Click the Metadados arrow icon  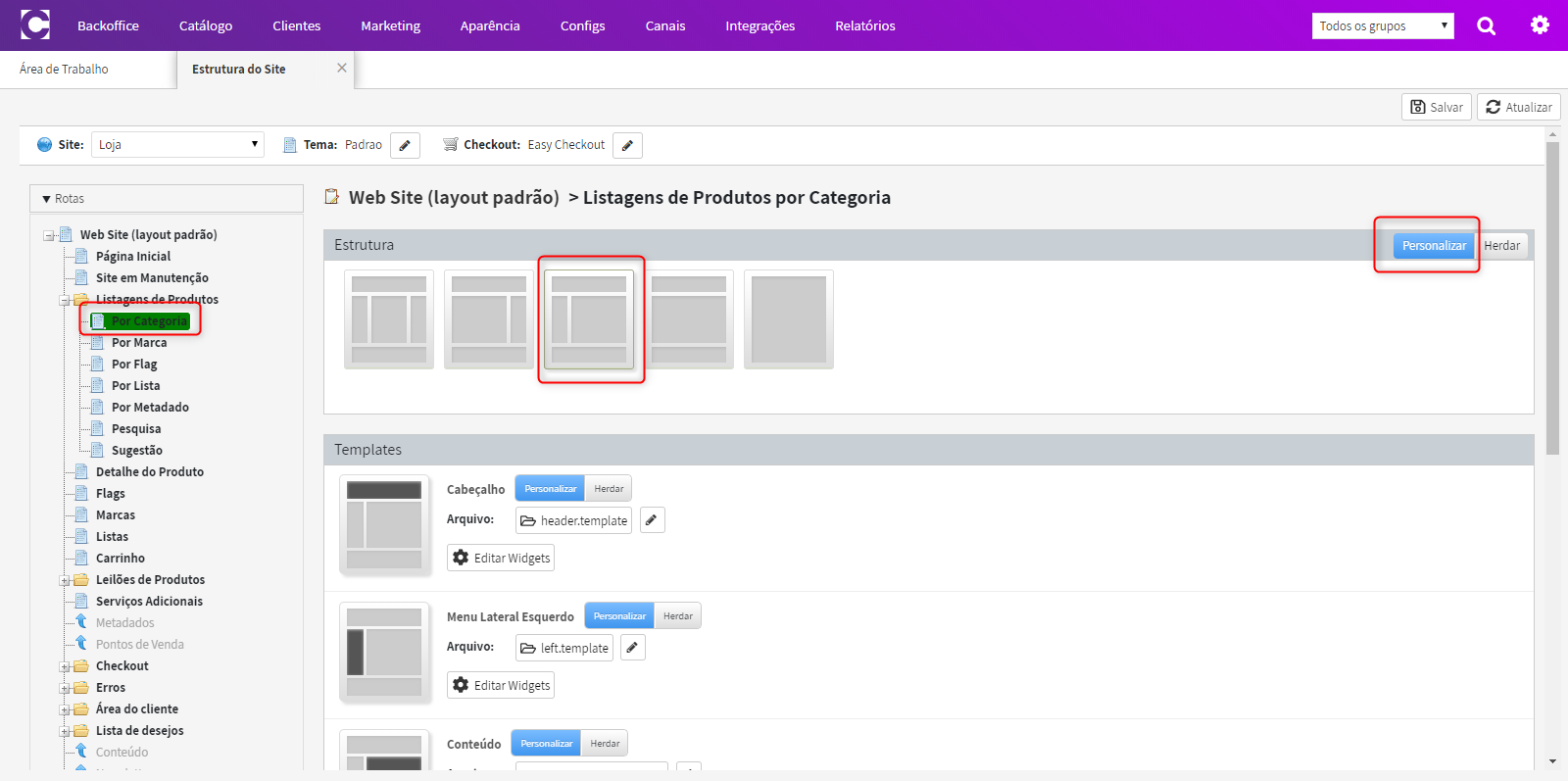pyautogui.click(x=81, y=622)
